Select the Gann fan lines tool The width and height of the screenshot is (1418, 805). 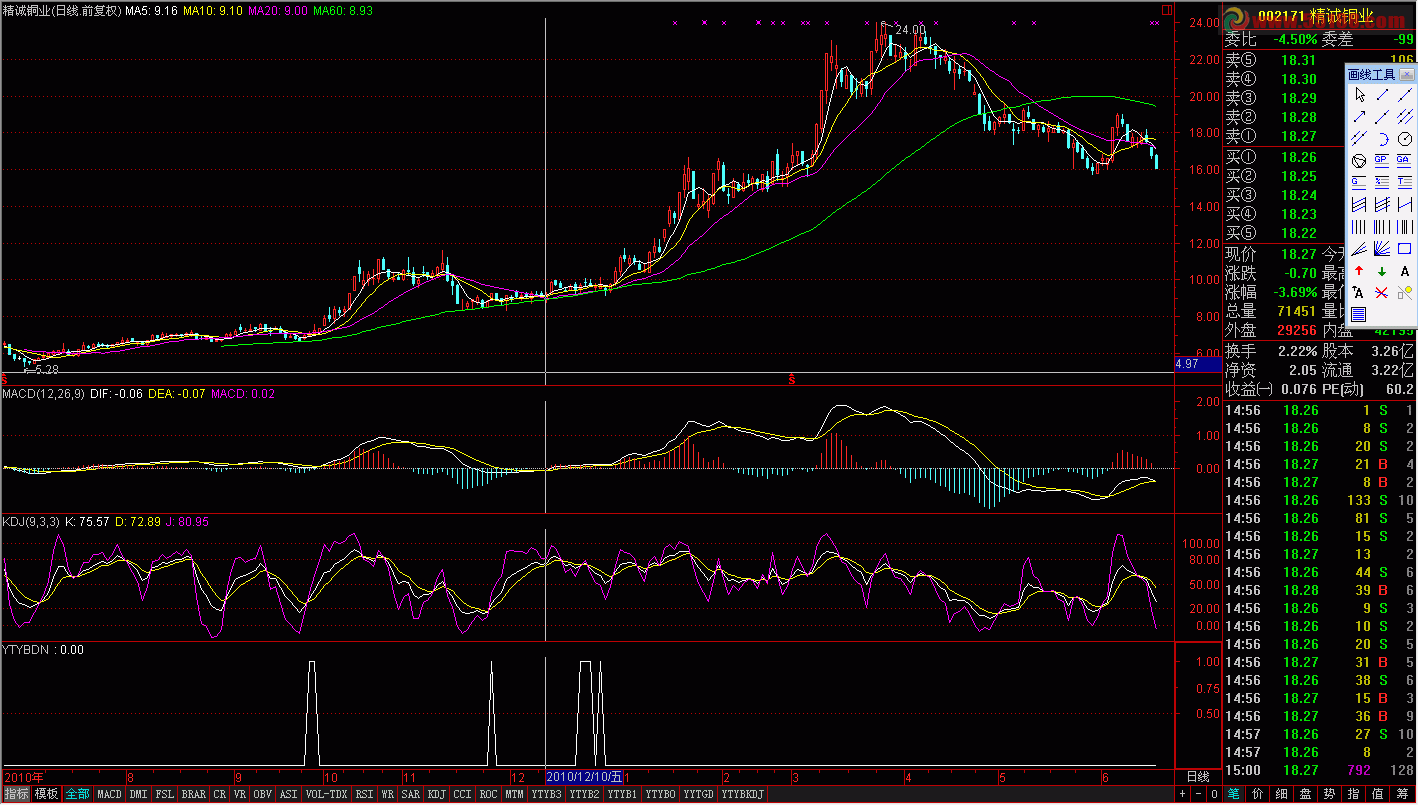point(1382,248)
